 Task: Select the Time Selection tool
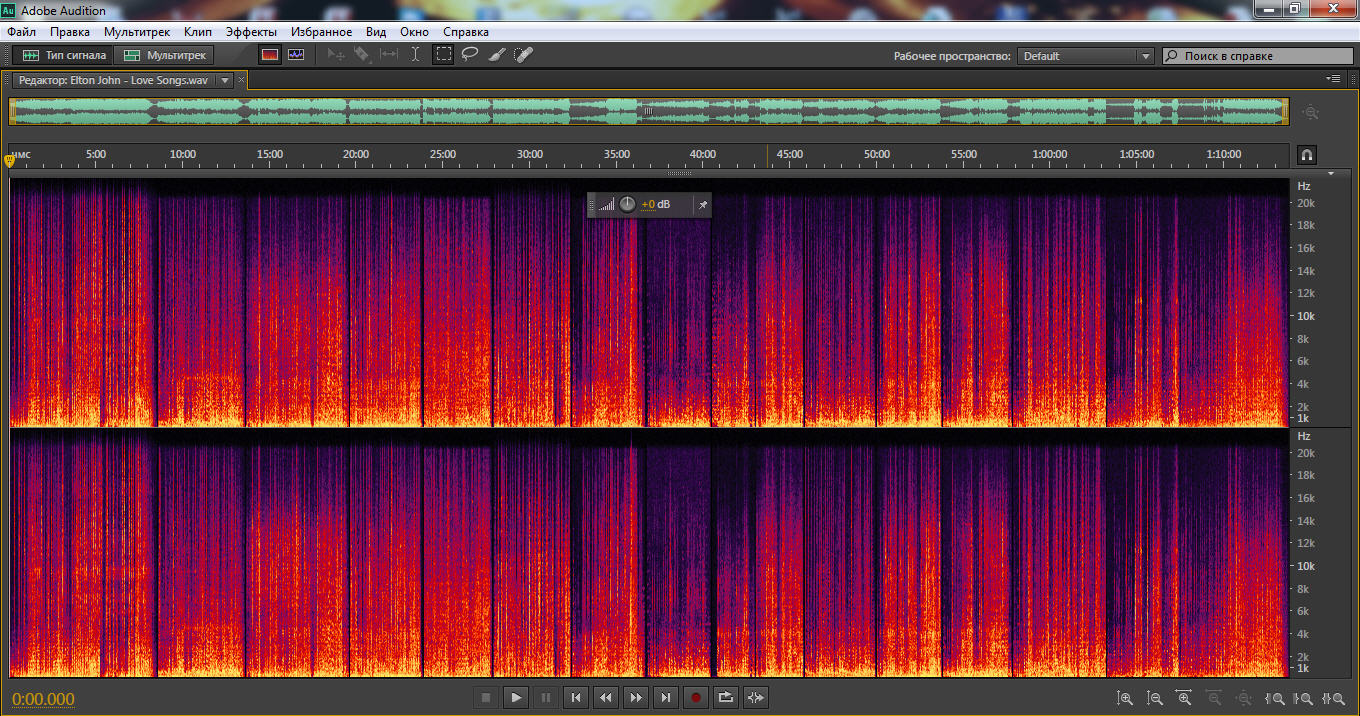416,55
